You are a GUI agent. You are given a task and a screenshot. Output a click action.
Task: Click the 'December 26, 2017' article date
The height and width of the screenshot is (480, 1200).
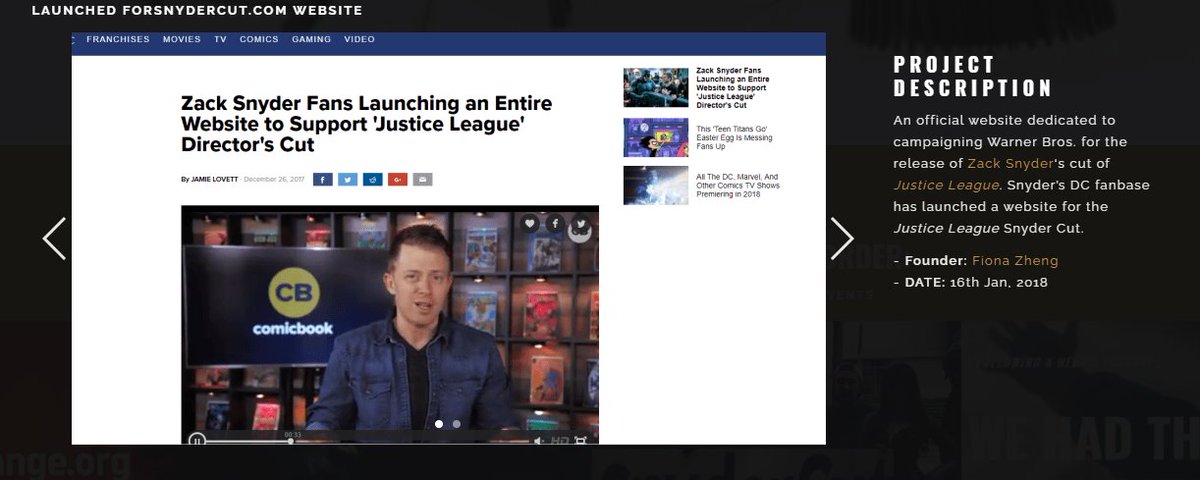coord(275,180)
